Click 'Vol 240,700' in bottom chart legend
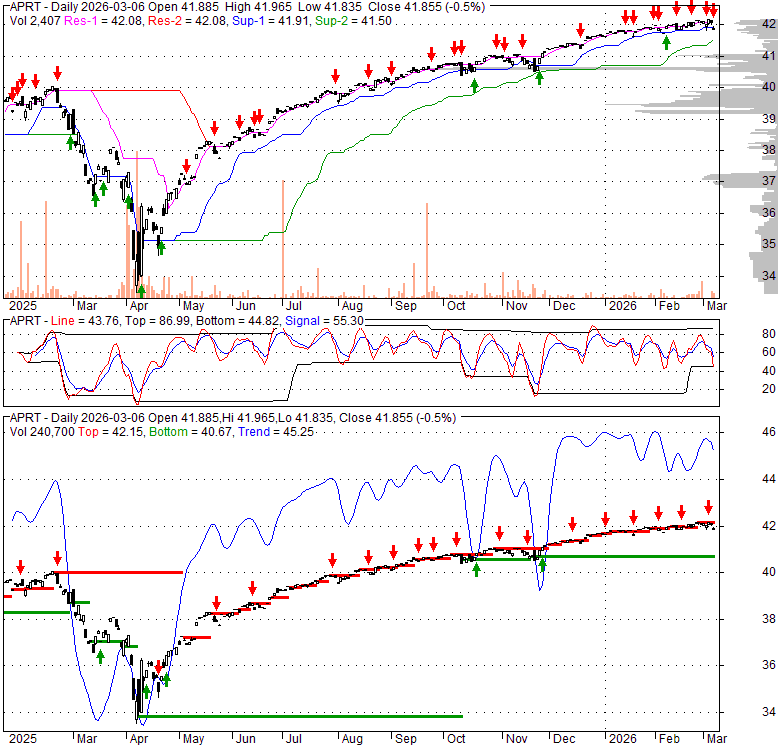 point(42,432)
